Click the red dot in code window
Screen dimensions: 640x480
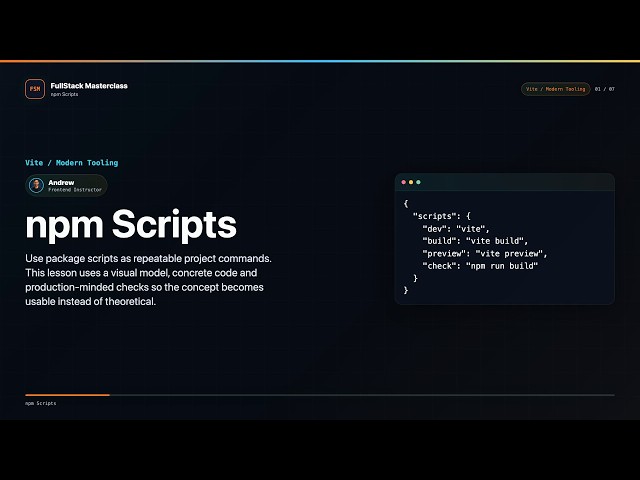tap(404, 182)
